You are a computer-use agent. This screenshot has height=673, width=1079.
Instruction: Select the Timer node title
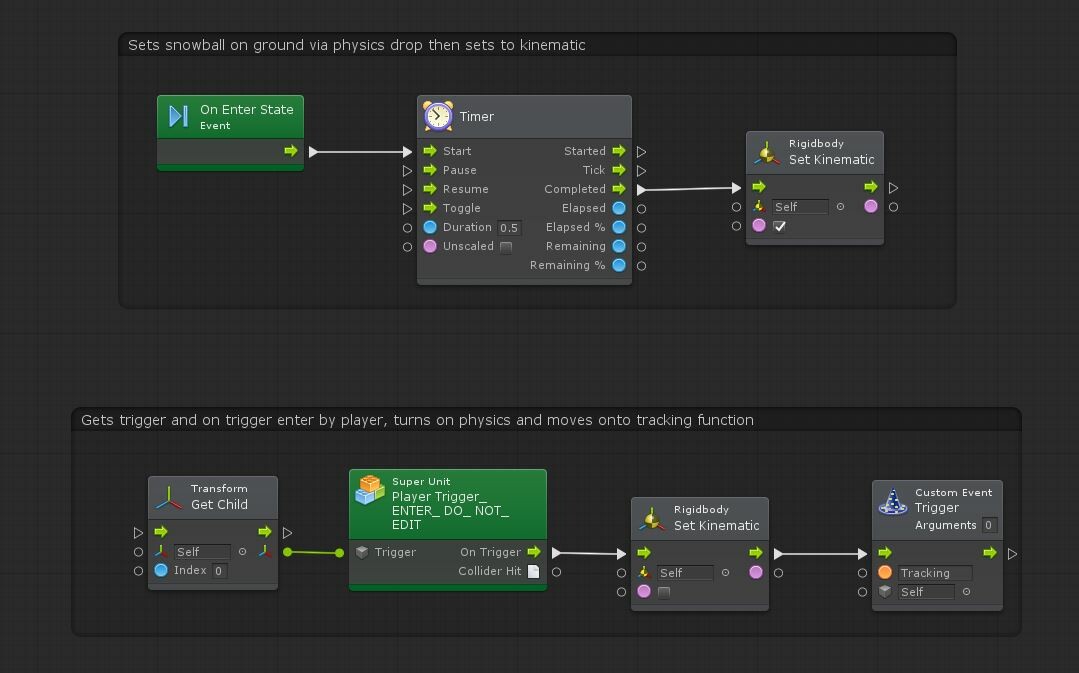477,116
